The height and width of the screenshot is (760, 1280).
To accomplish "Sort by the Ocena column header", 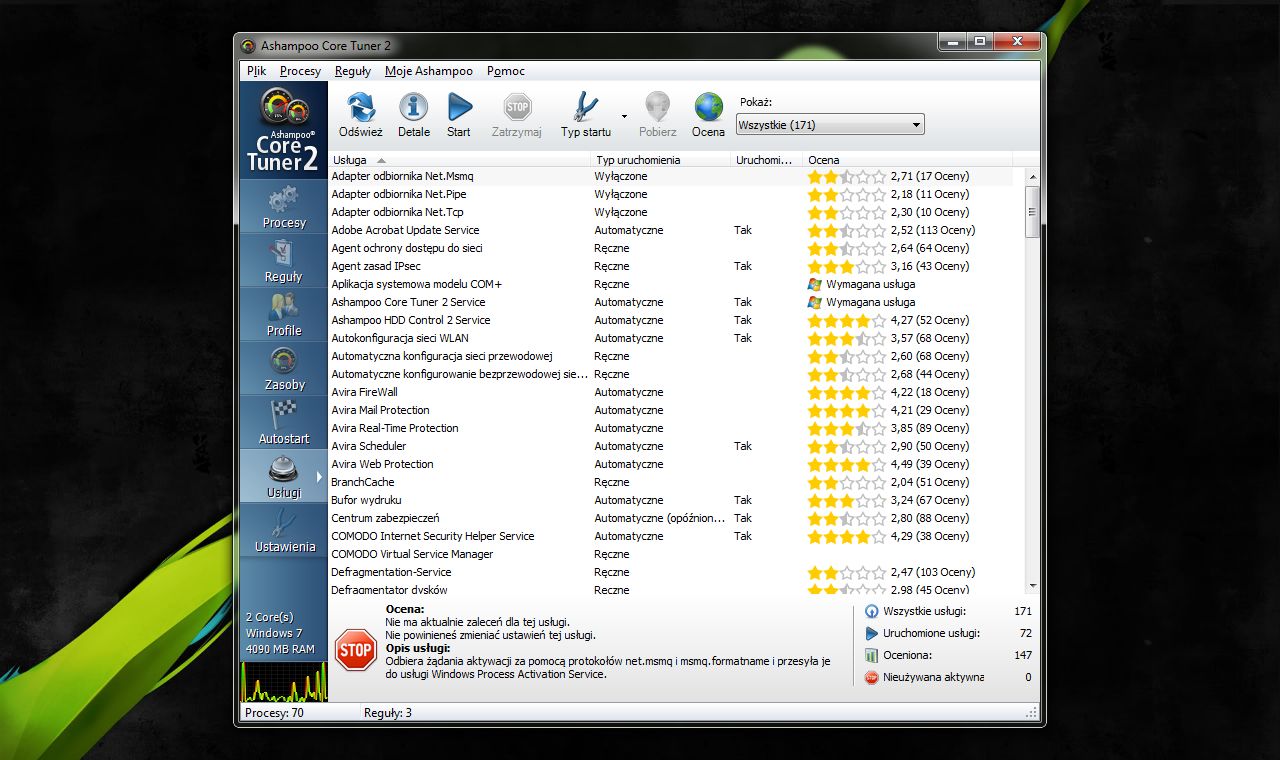I will (x=907, y=160).
